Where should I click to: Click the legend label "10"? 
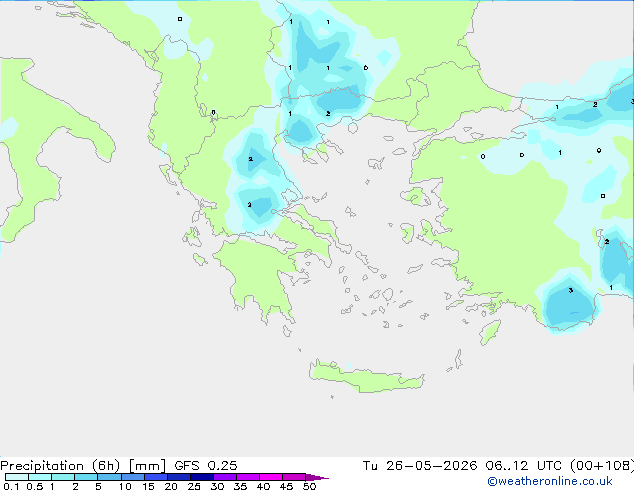[x=125, y=486]
